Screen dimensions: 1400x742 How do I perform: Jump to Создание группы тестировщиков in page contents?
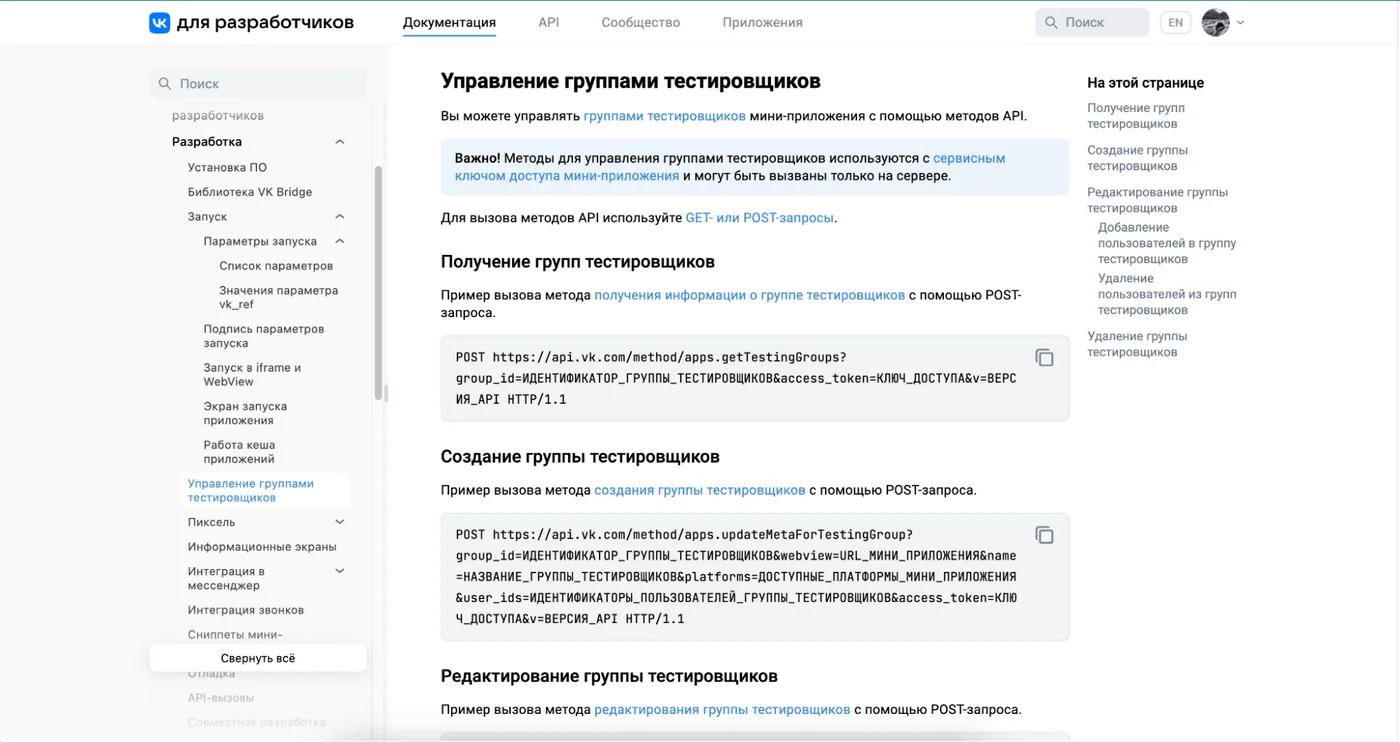[1138, 158]
